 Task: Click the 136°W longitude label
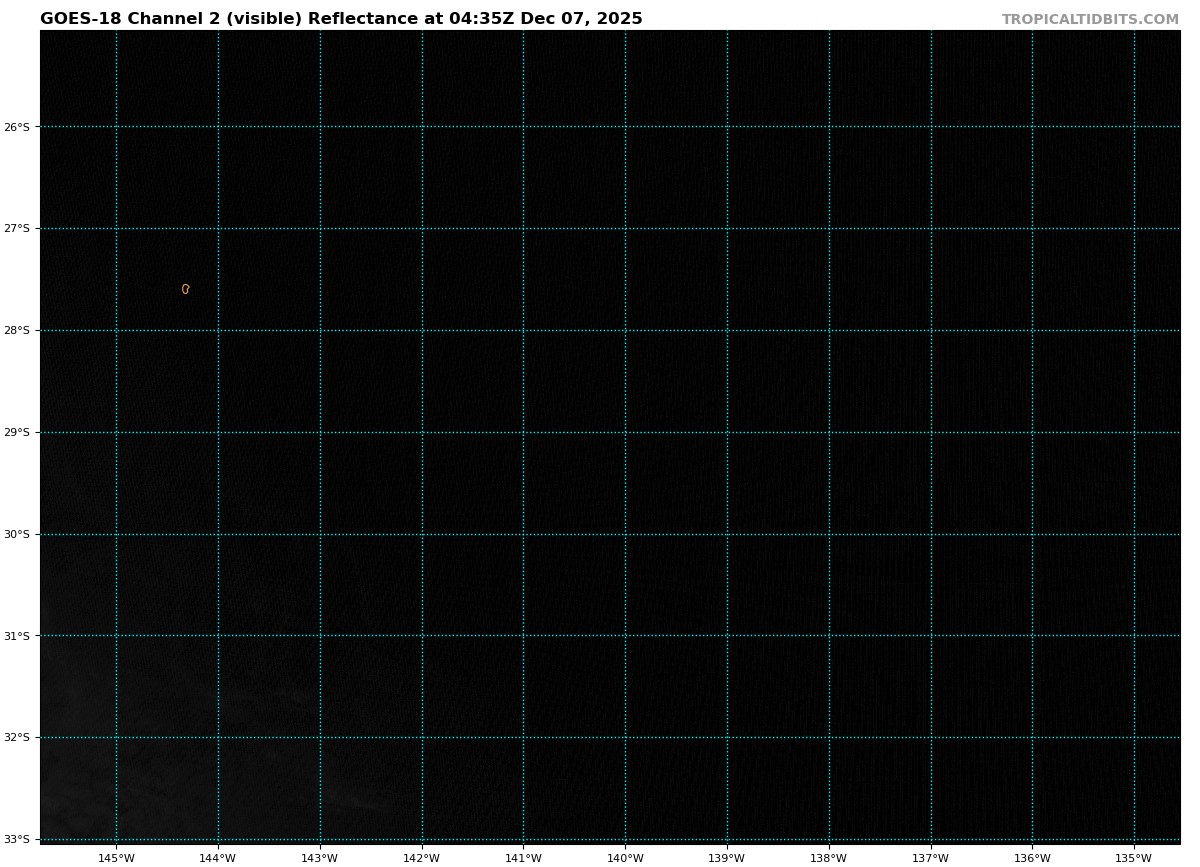1032,858
